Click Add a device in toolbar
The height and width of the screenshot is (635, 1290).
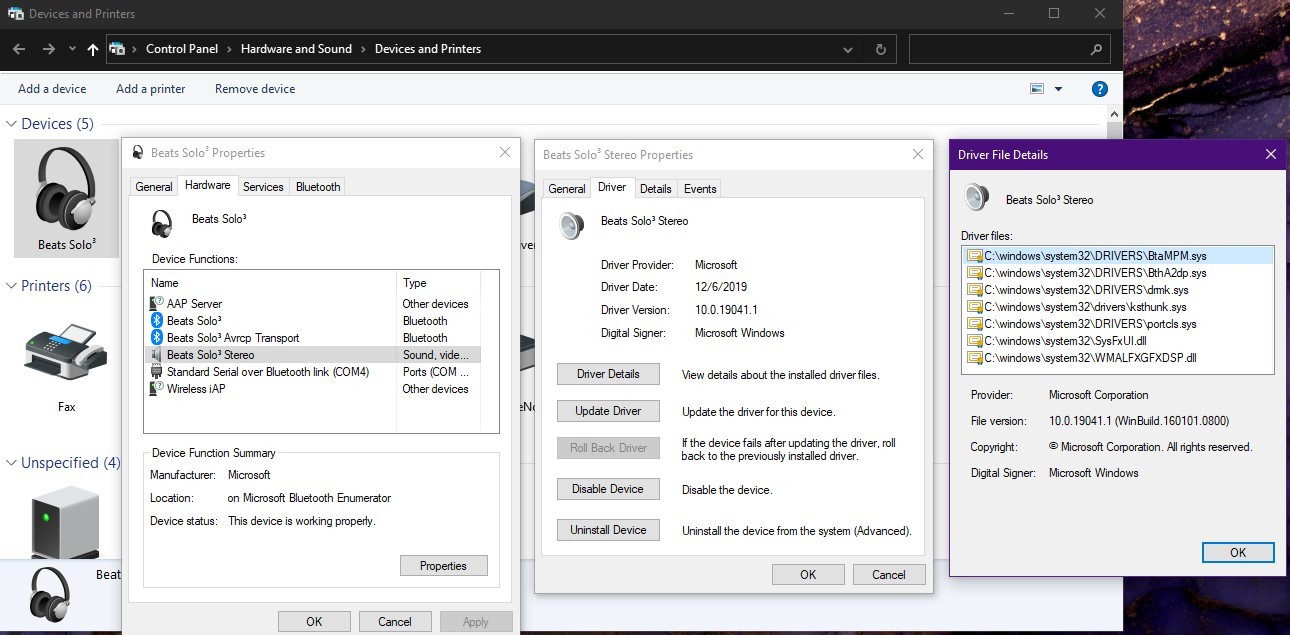(52, 89)
